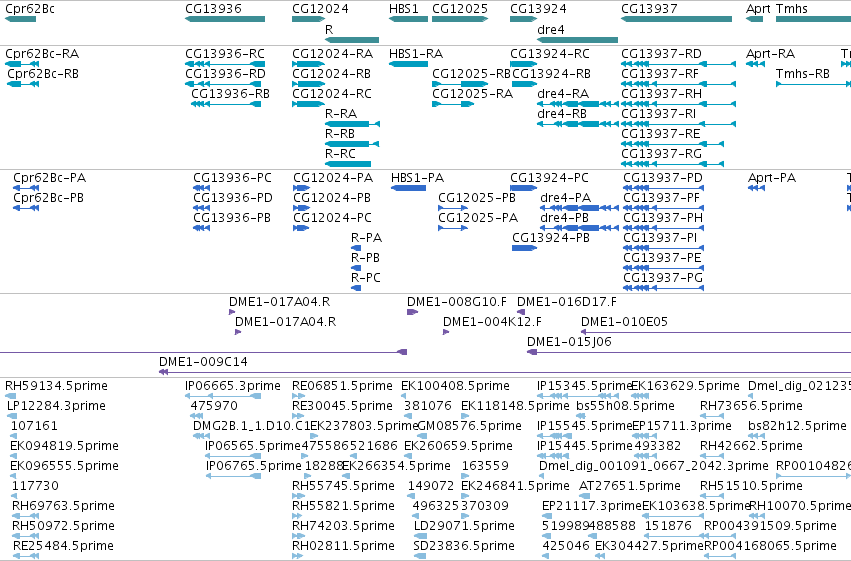
Task: Click the Aprt-RA transcript
Action: (770, 54)
